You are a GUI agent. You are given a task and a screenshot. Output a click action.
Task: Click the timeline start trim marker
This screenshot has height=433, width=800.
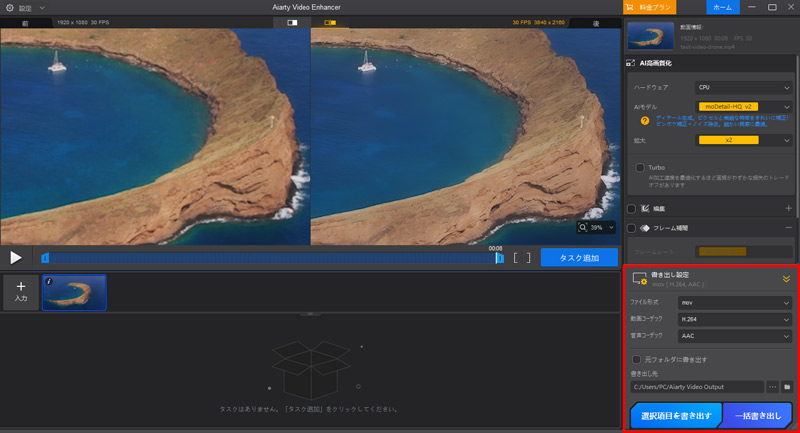pyautogui.click(x=45, y=258)
